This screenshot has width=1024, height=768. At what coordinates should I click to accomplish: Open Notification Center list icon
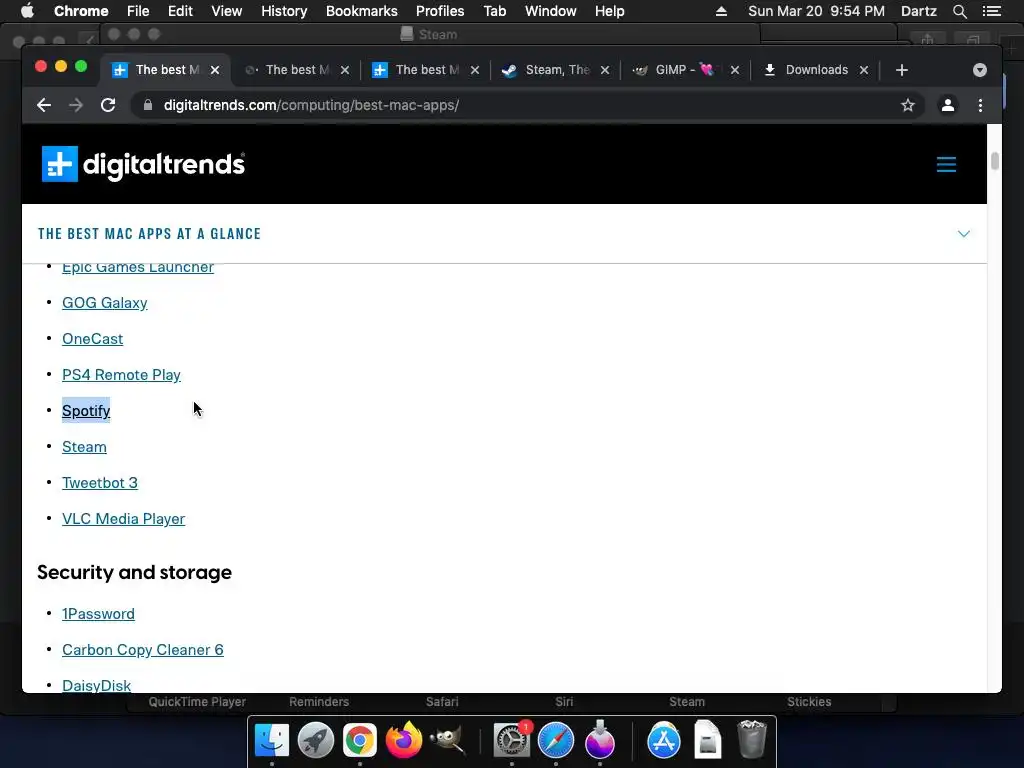pyautogui.click(x=991, y=11)
